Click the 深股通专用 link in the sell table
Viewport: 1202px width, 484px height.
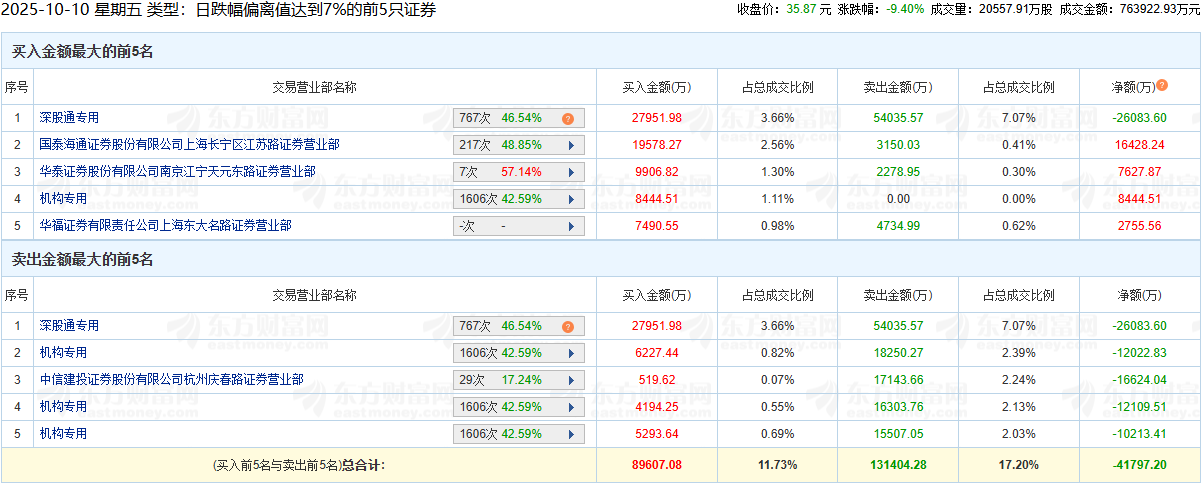(x=69, y=326)
